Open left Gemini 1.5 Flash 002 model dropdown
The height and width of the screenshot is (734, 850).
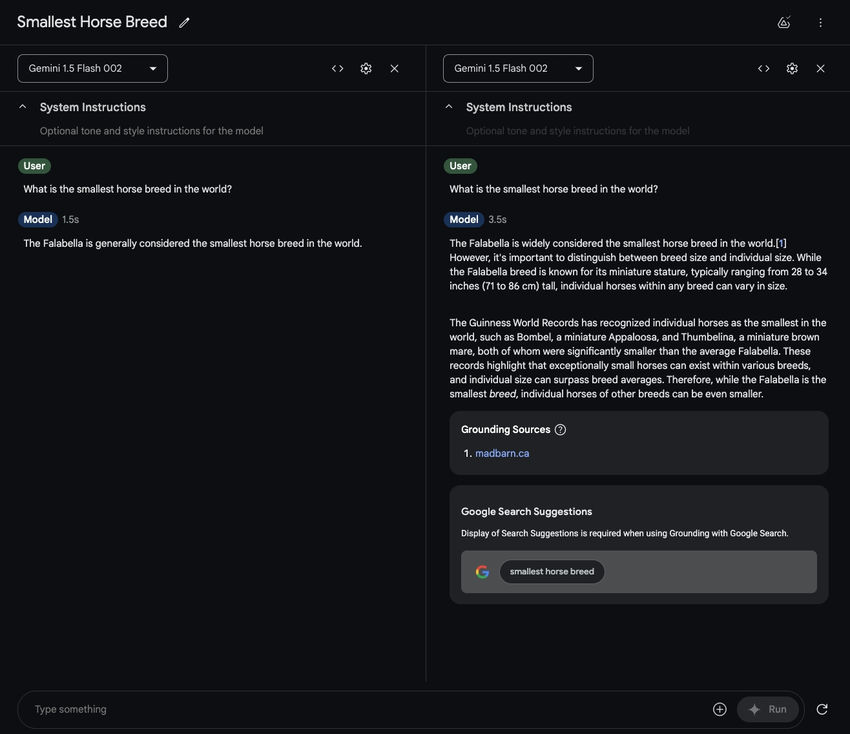pos(93,68)
